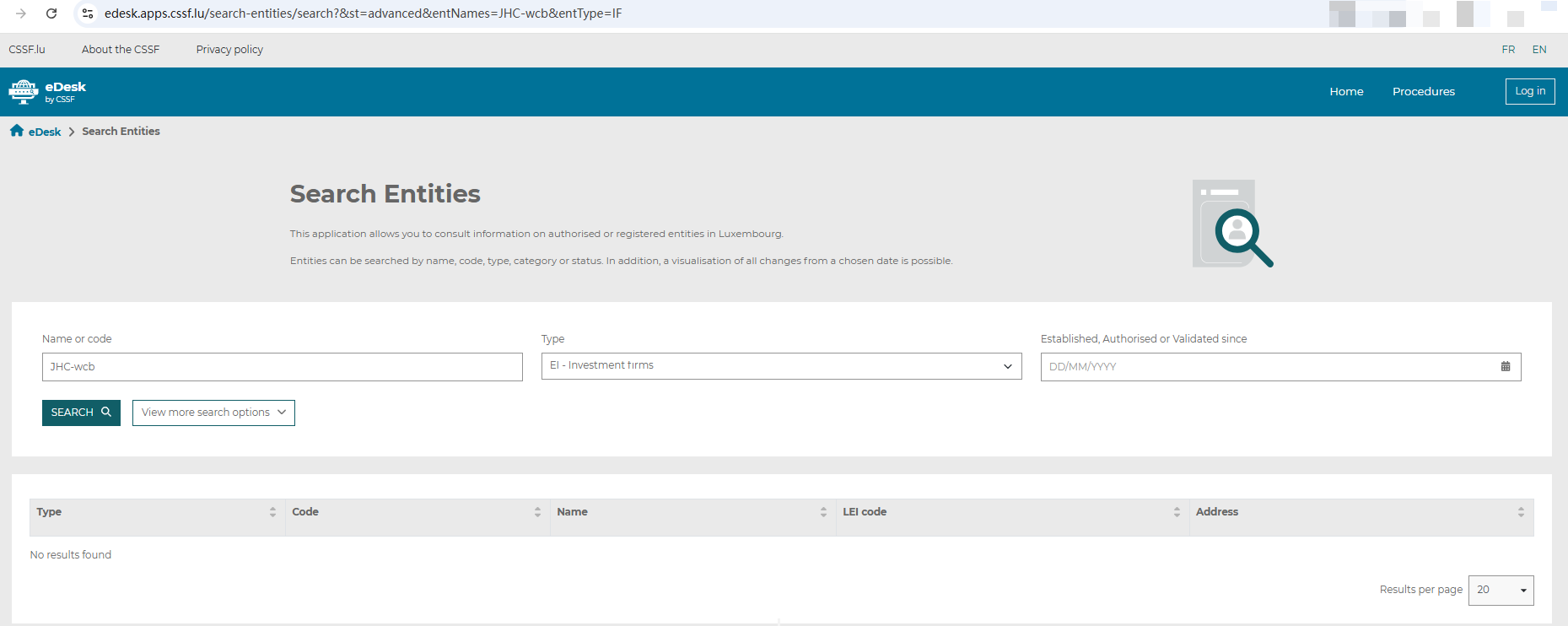Screen dimensions: 1568x626
Task: Open site information icon in address bar
Action: 88,13
